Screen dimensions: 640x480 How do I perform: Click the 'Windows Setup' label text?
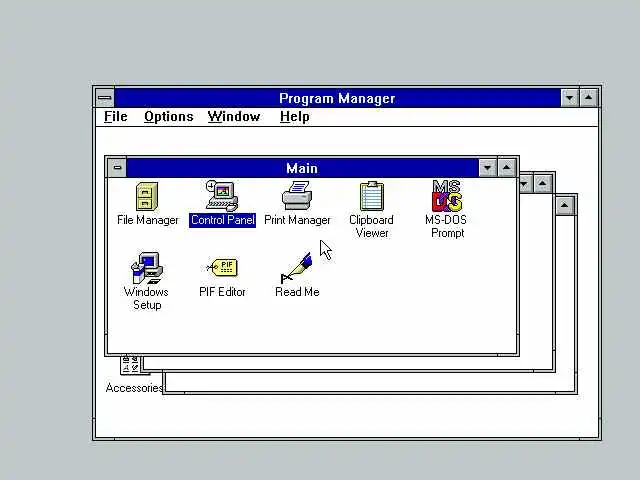pyautogui.click(x=147, y=298)
